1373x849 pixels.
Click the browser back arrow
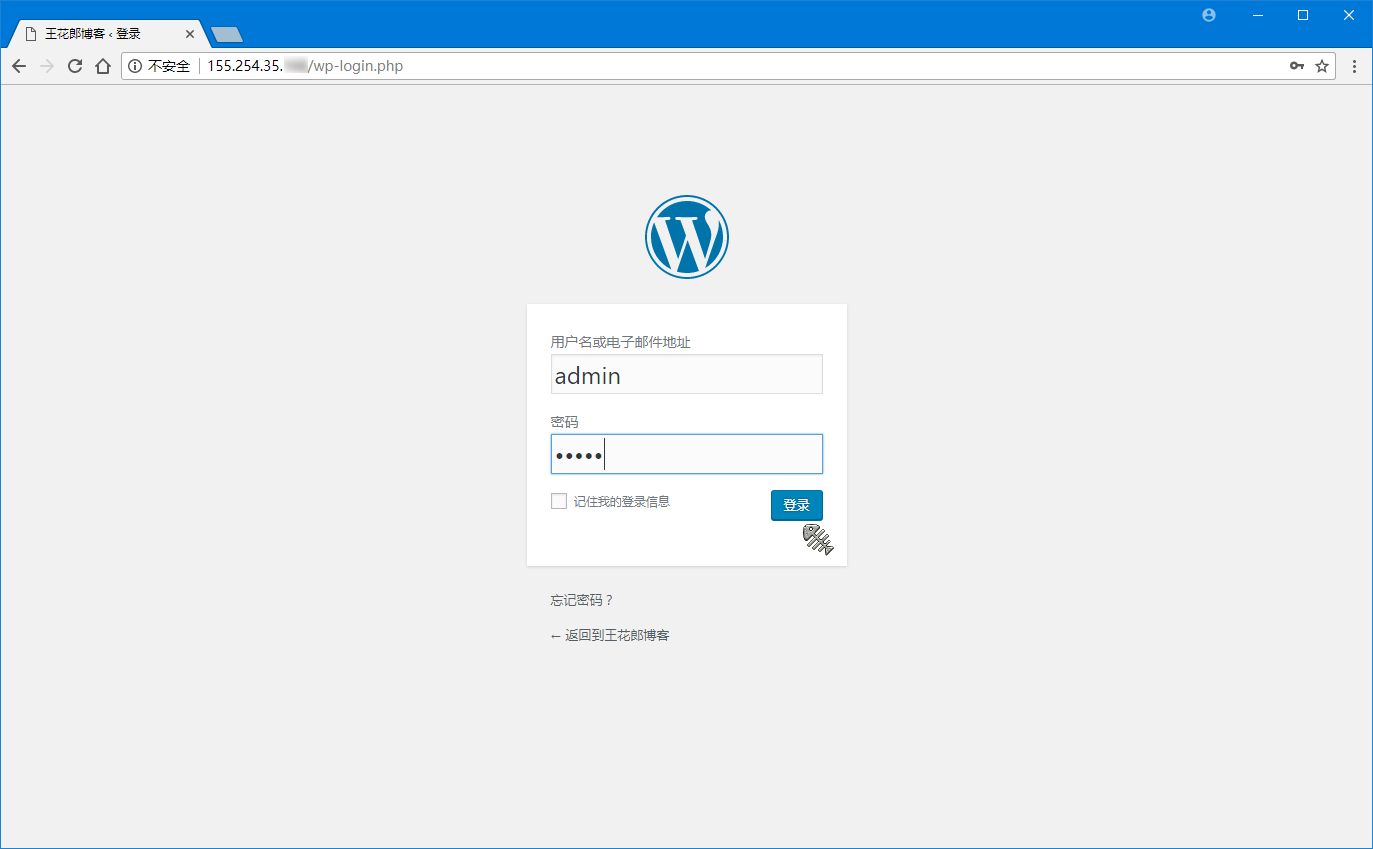pos(19,66)
